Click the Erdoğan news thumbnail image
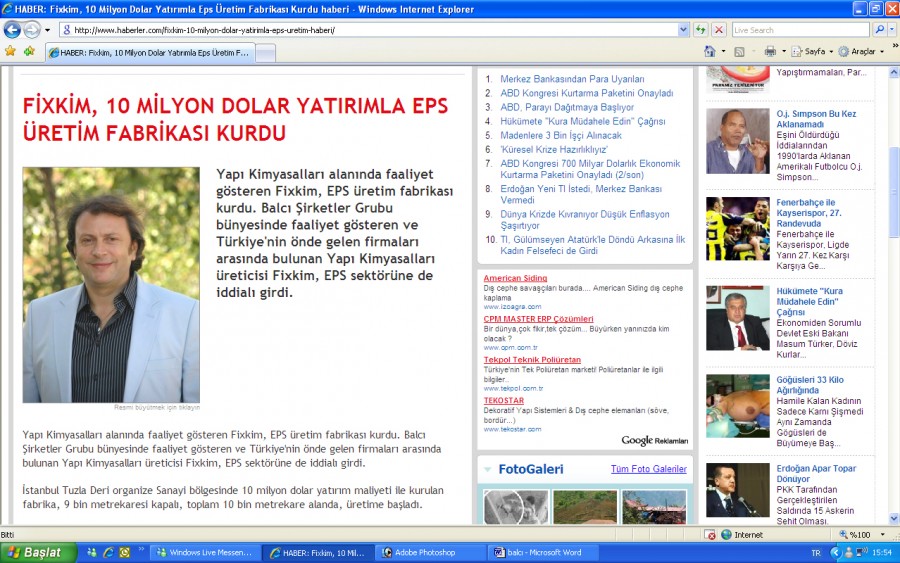Image resolution: width=900 pixels, height=563 pixels. coord(737,490)
